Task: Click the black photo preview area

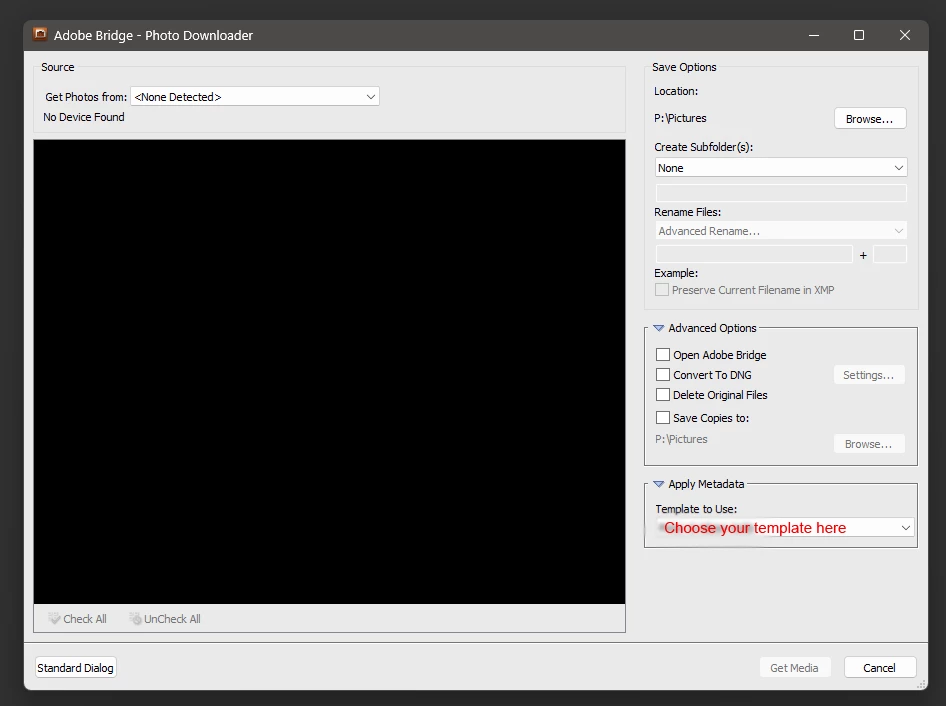Action: click(x=329, y=372)
